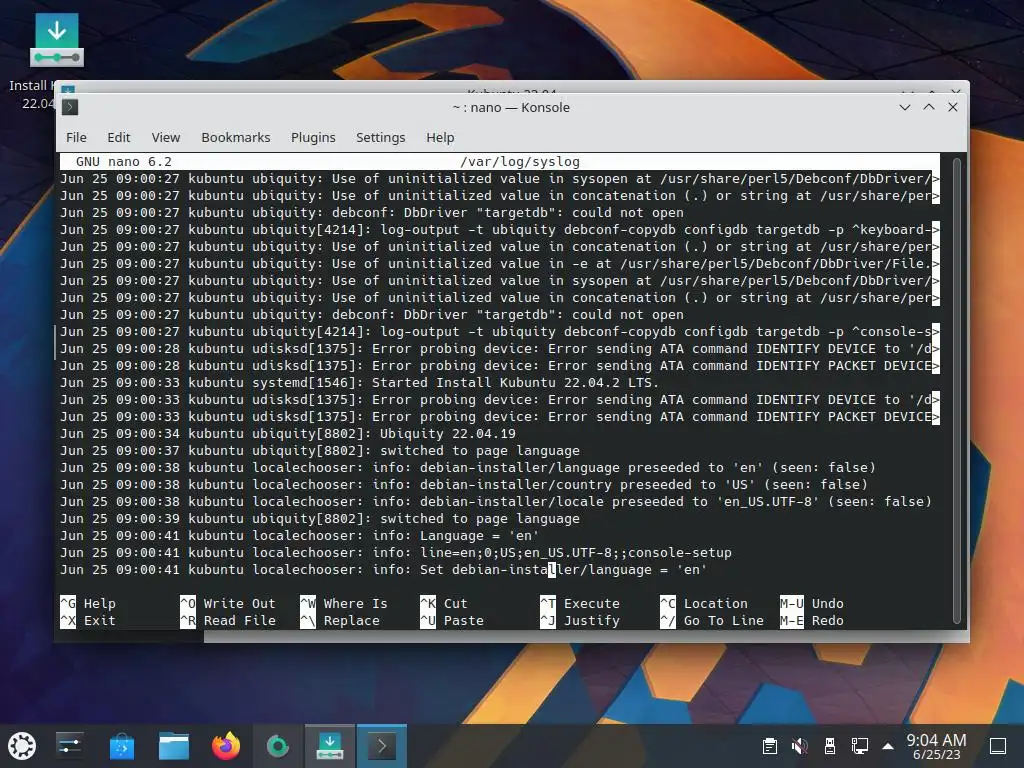Click the log line ending with "^keyboard-"
Screen dimensions: 1024x768
coord(500,230)
